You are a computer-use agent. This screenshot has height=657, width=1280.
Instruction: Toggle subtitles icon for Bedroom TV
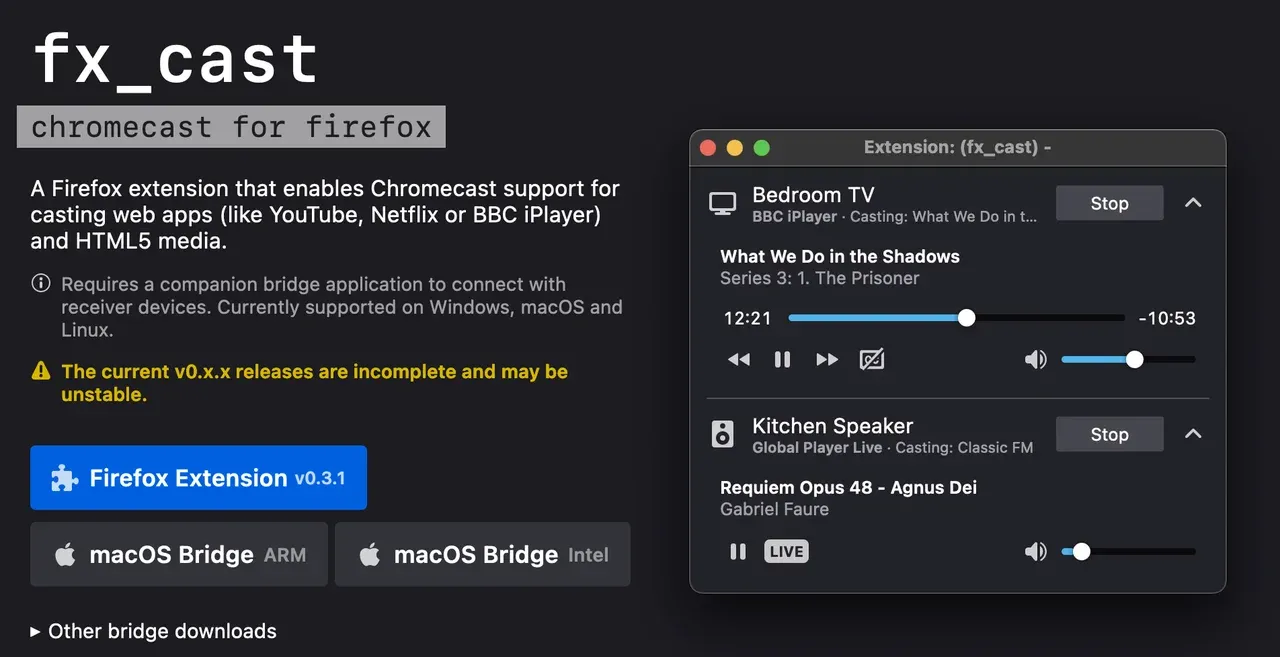point(872,359)
